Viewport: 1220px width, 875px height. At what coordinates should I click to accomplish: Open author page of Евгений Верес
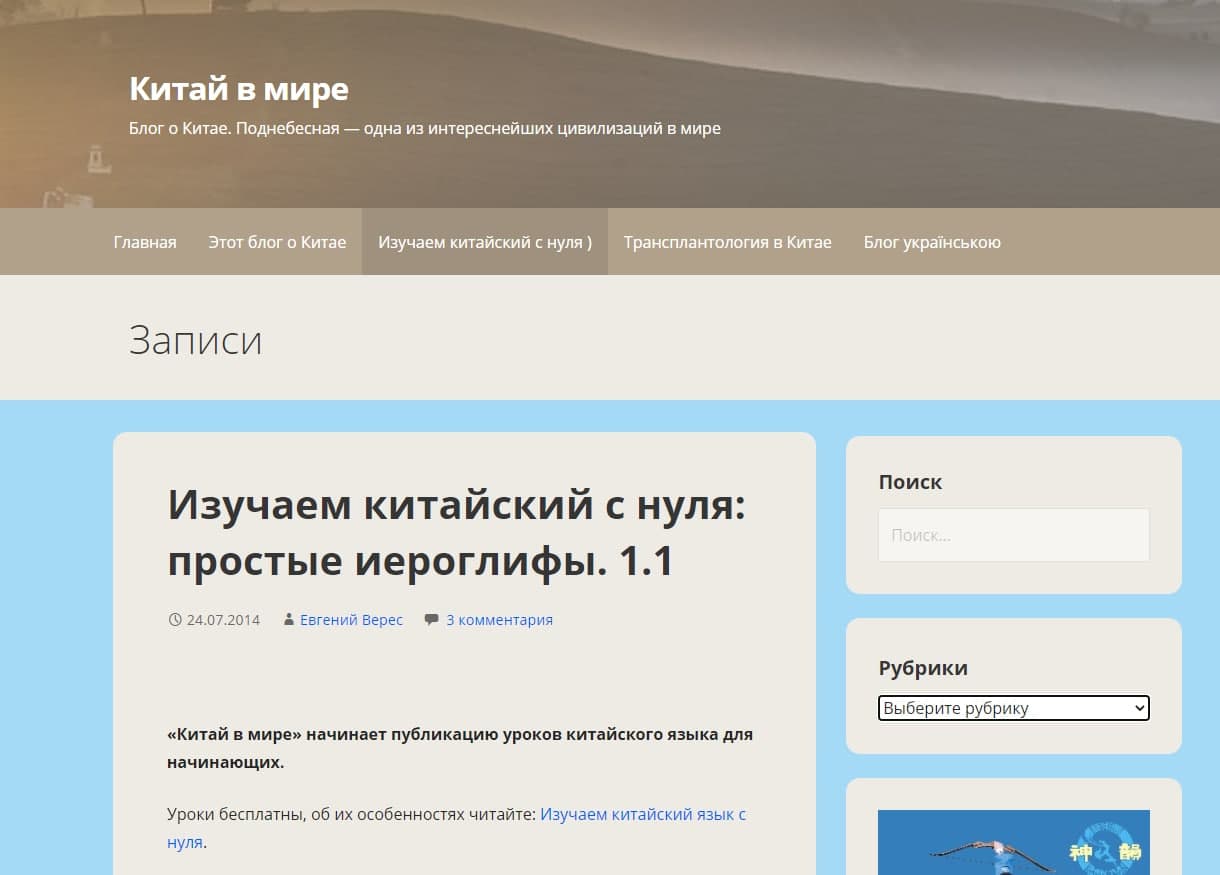click(351, 620)
